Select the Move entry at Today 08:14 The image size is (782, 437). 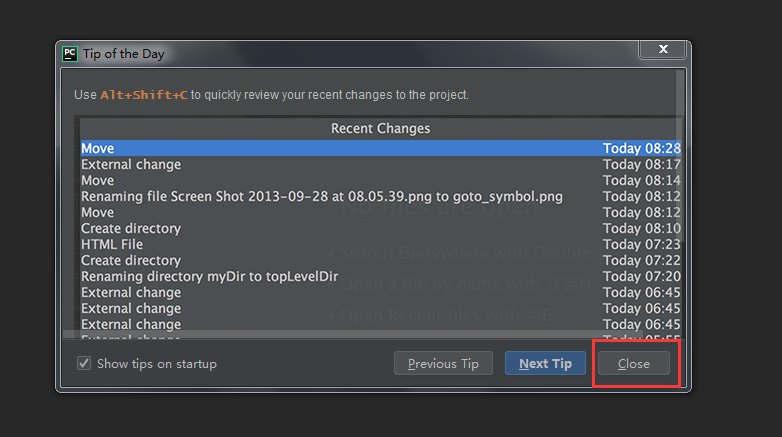(381, 180)
